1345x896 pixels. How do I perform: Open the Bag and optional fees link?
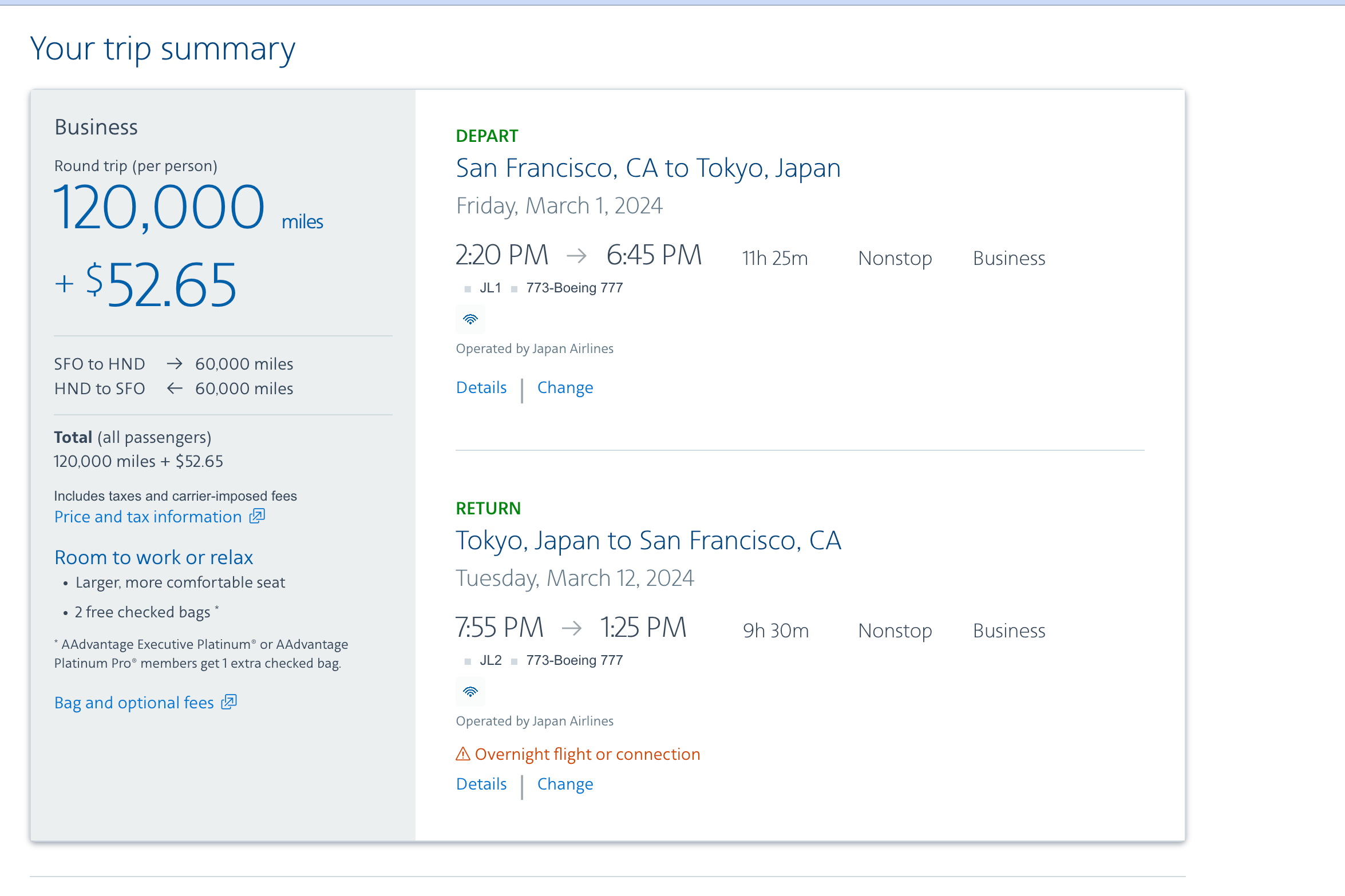[134, 703]
